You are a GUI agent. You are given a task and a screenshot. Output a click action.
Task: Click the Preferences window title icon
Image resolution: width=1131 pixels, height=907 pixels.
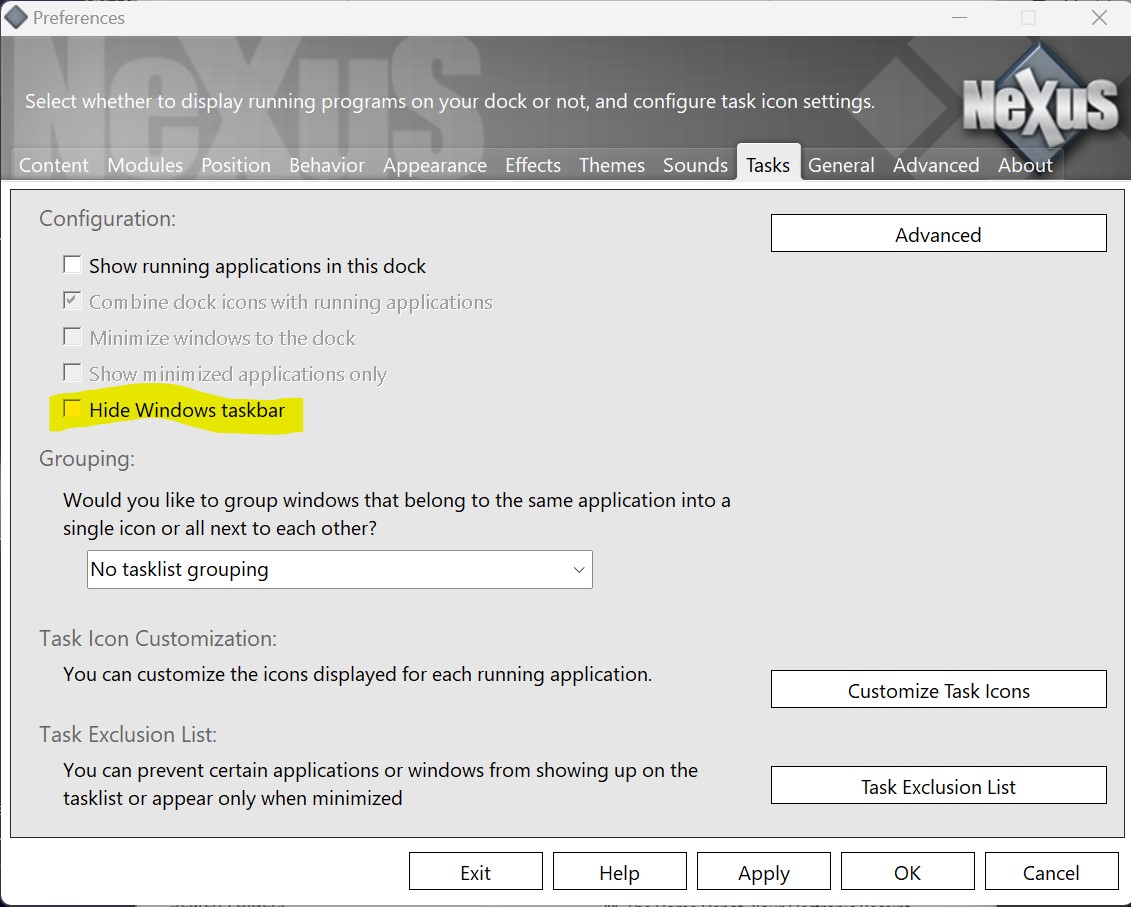16,18
